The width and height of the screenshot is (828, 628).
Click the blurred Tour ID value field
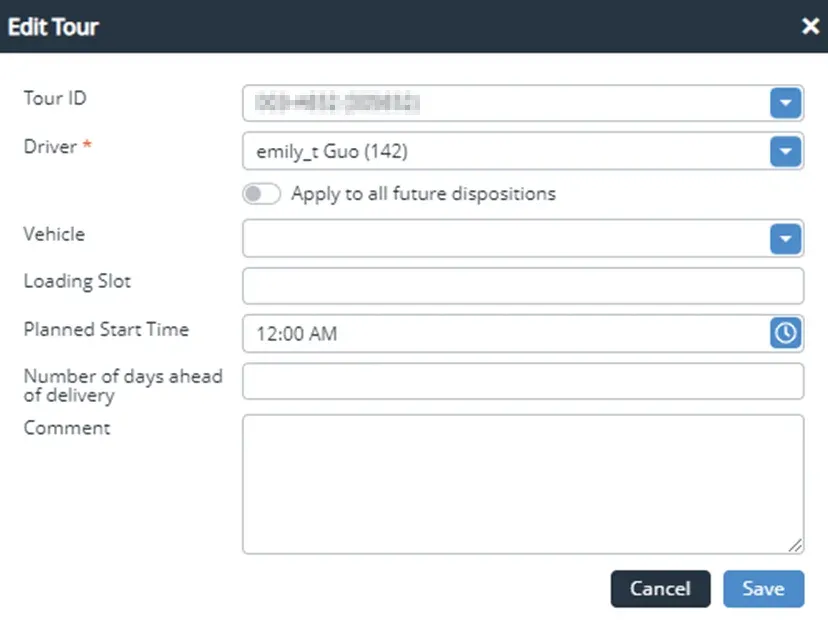pyautogui.click(x=505, y=102)
